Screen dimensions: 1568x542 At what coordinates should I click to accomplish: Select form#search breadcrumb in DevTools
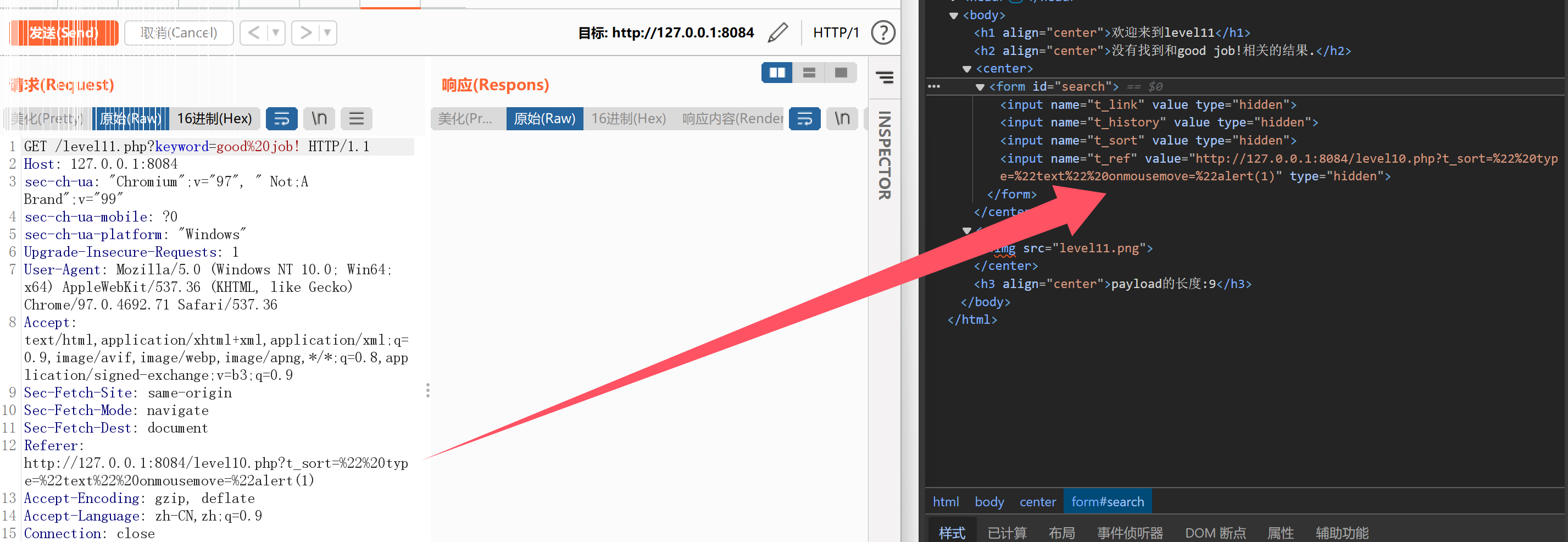click(x=1108, y=502)
